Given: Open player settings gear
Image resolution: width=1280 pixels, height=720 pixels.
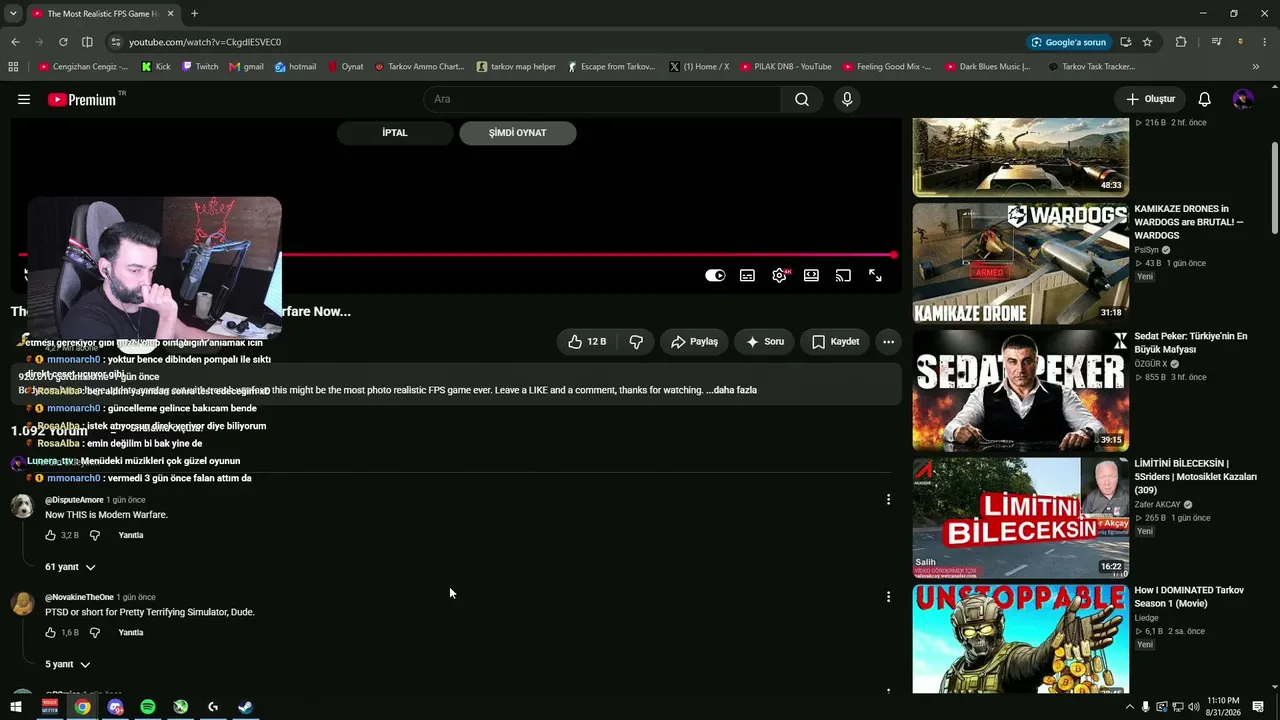Looking at the screenshot, I should [779, 276].
